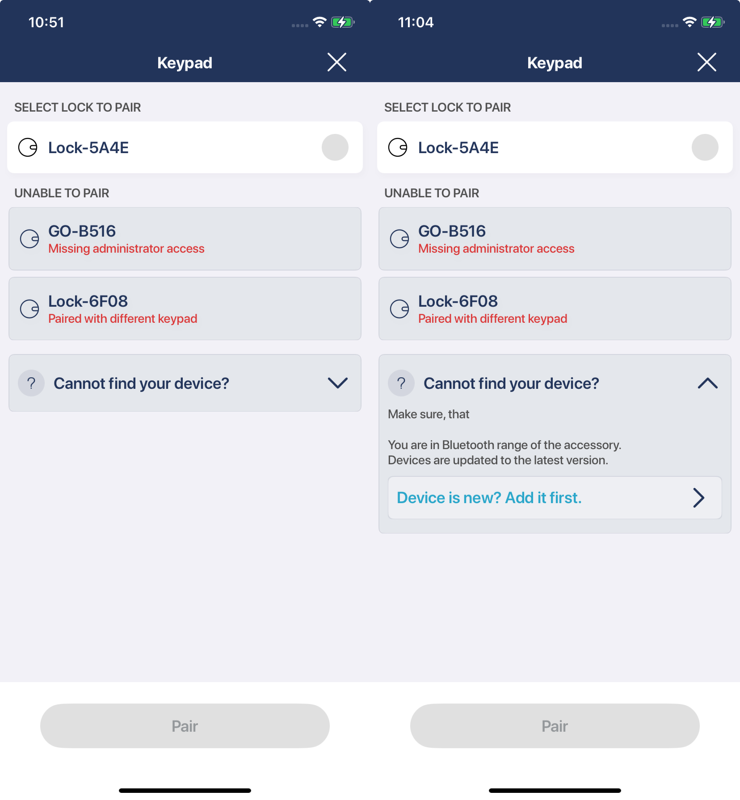
Task: Tap the Wi-Fi icon in 11:04 status bar
Action: 689,22
